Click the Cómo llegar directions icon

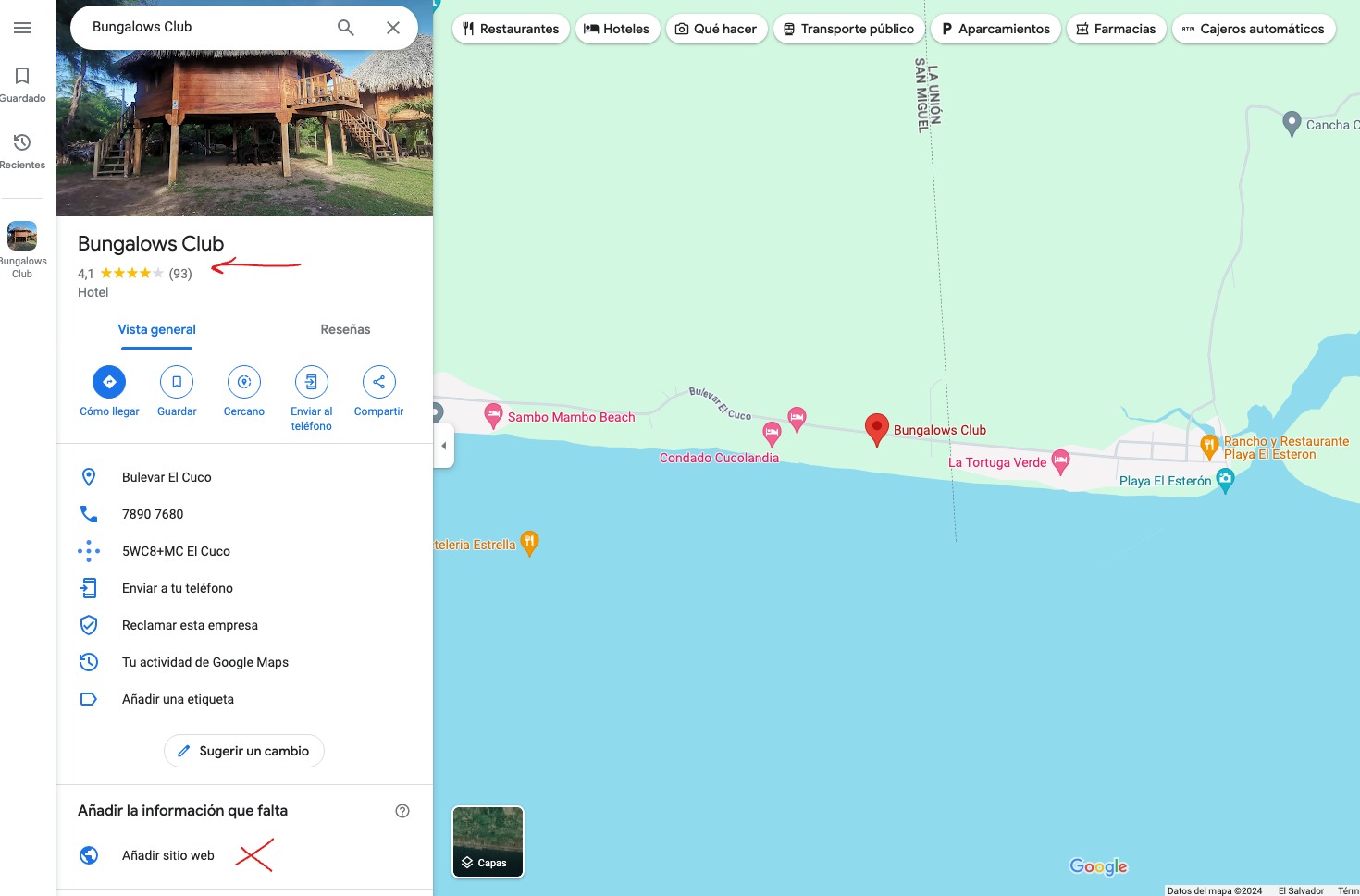click(109, 382)
